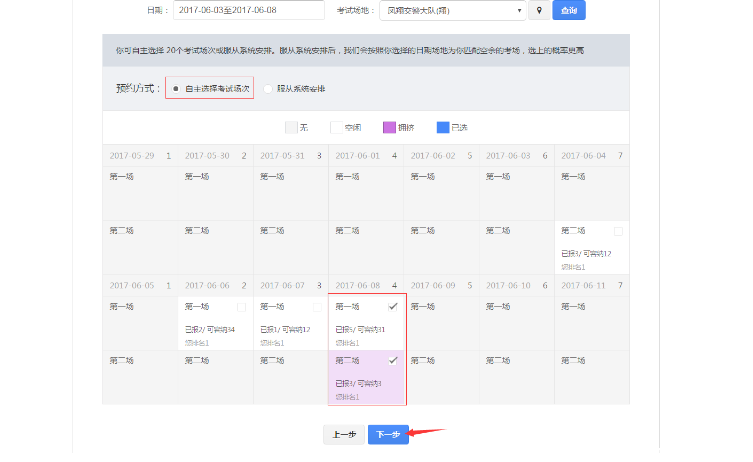Click the 2017-06-09 第二场 session cell
This screenshot has width=753, height=462.
point(441,377)
